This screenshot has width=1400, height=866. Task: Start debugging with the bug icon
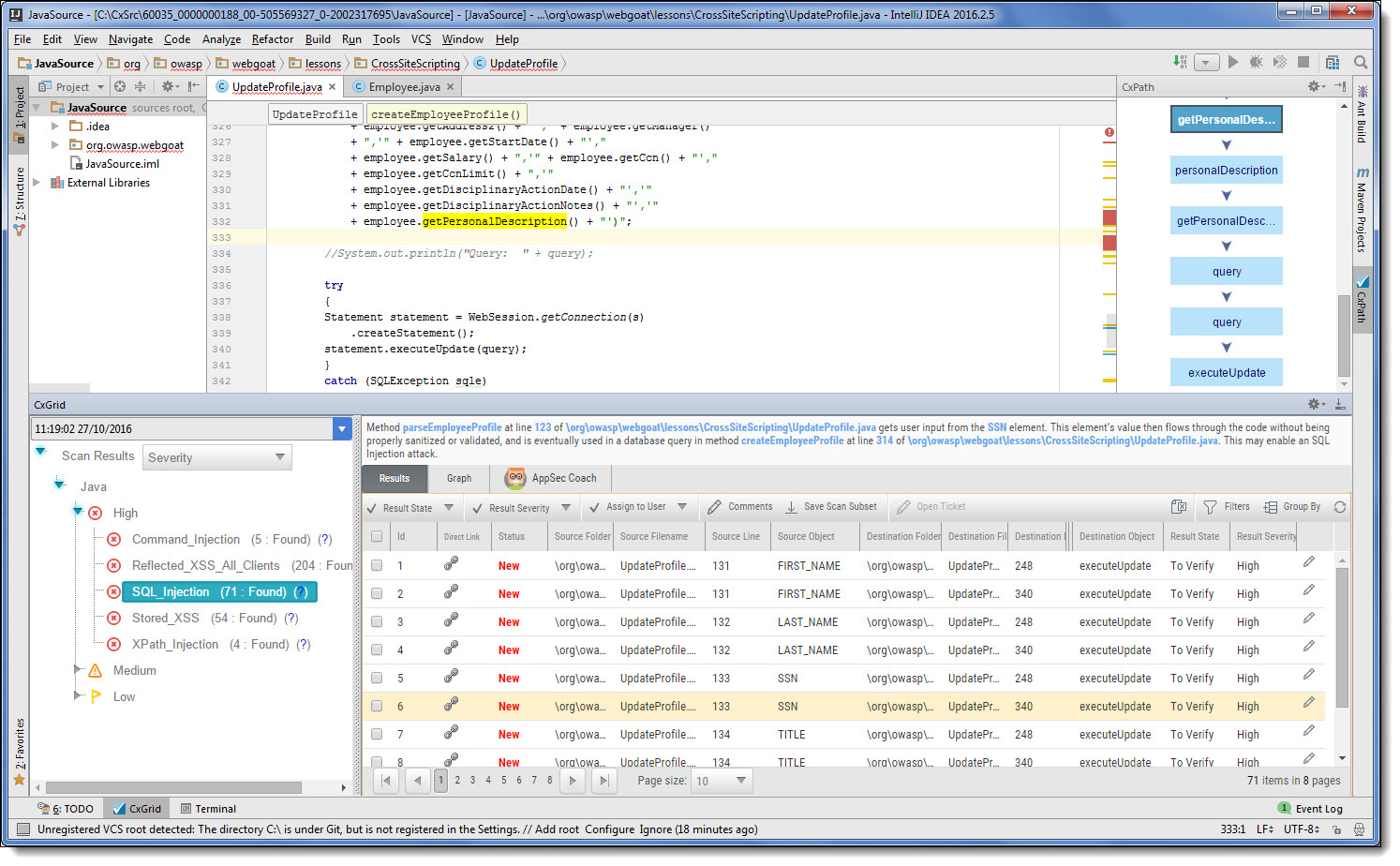tap(1257, 62)
